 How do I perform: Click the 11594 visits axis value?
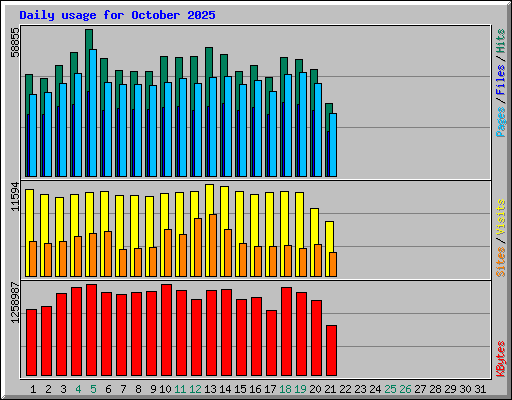pos(15,197)
